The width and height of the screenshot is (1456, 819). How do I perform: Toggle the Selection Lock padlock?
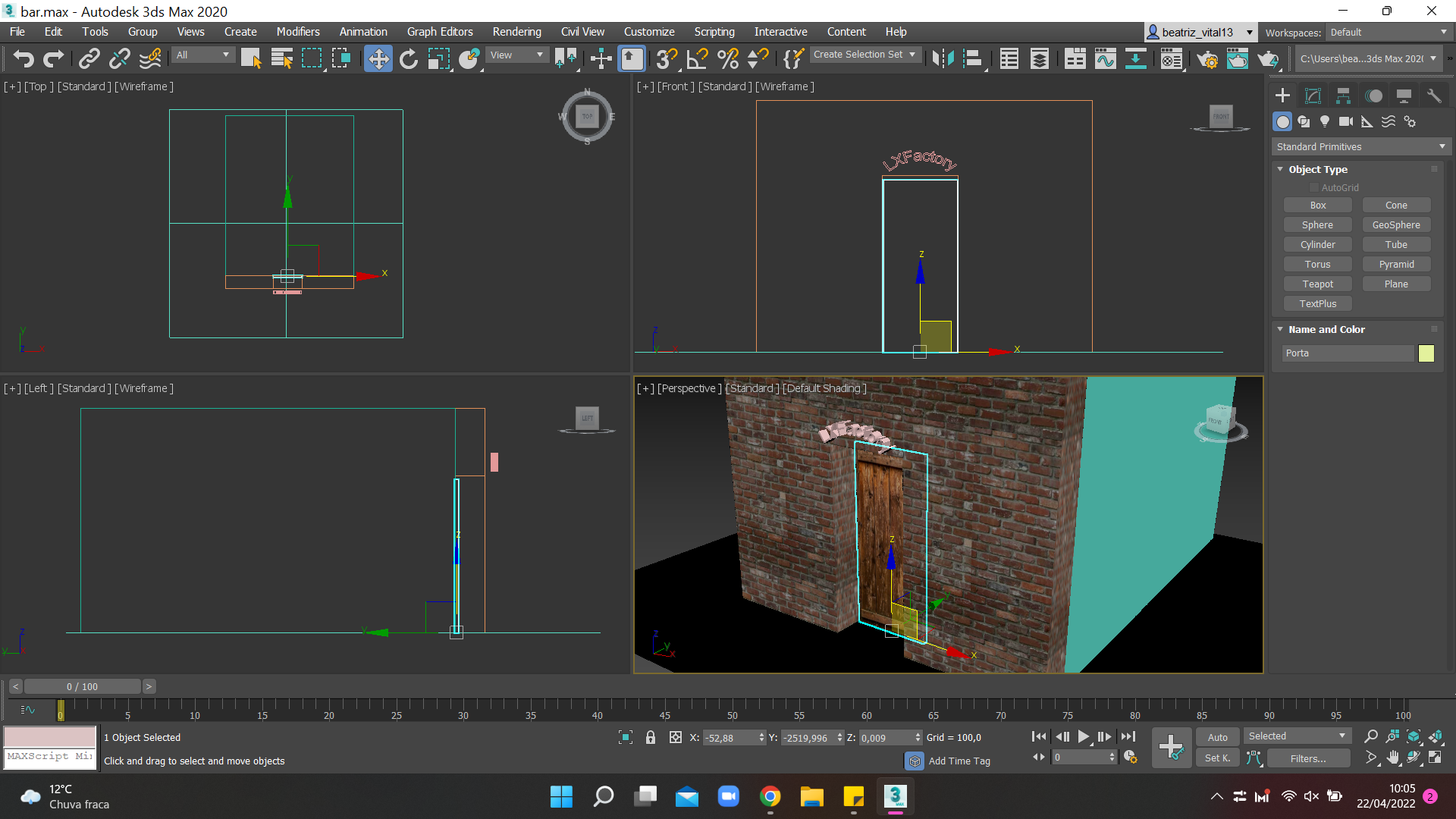[x=650, y=737]
